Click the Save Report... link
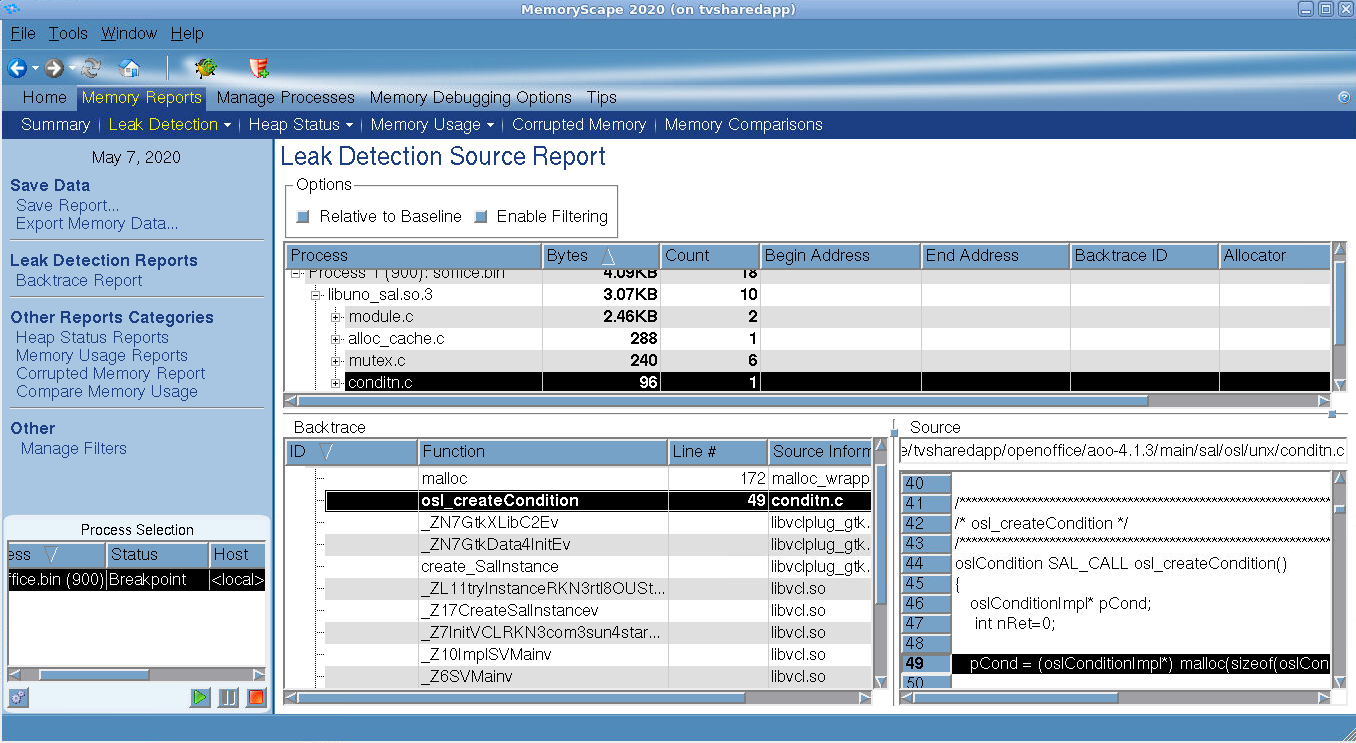Image resolution: width=1356 pixels, height=743 pixels. (x=68, y=206)
